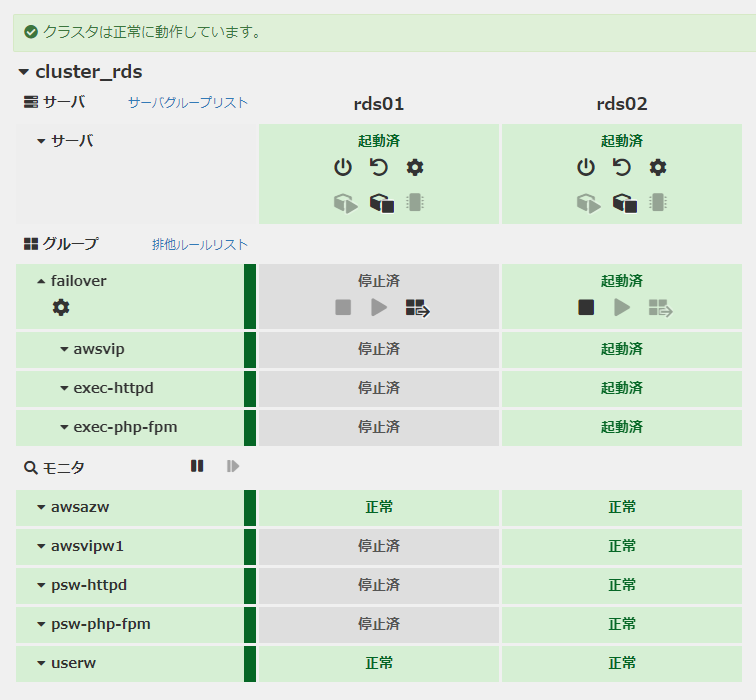The height and width of the screenshot is (700, 756).
Task: Expand the psw-httpd monitor row
Action: click(41, 585)
